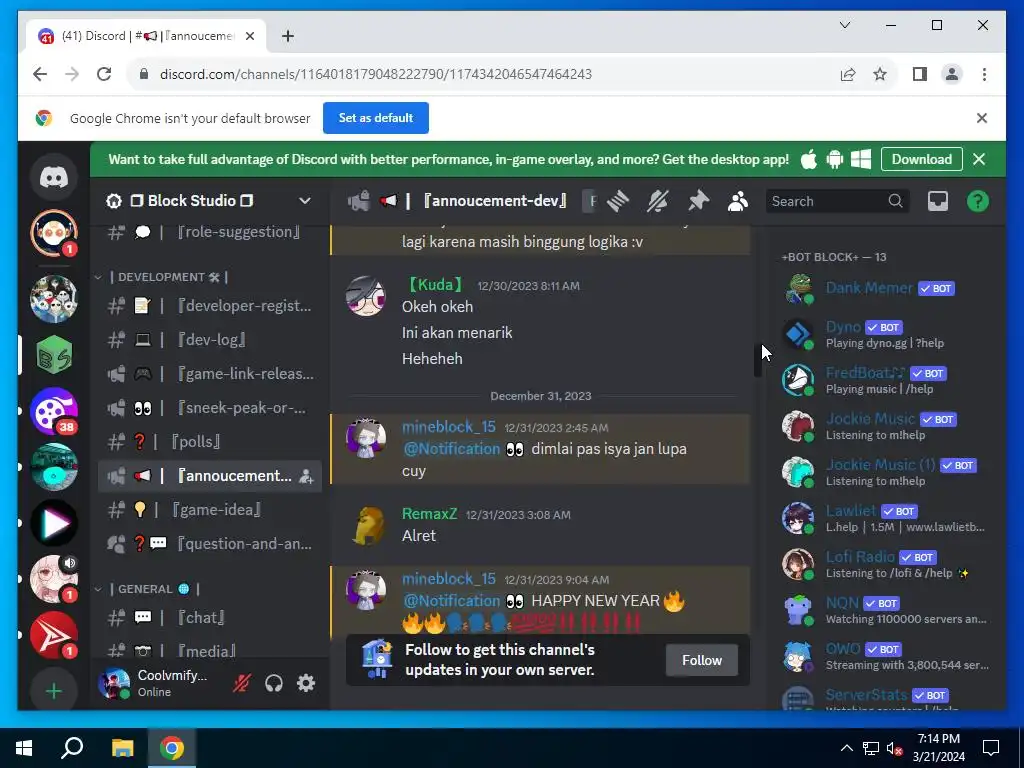Open the Inbox icon

(x=938, y=201)
